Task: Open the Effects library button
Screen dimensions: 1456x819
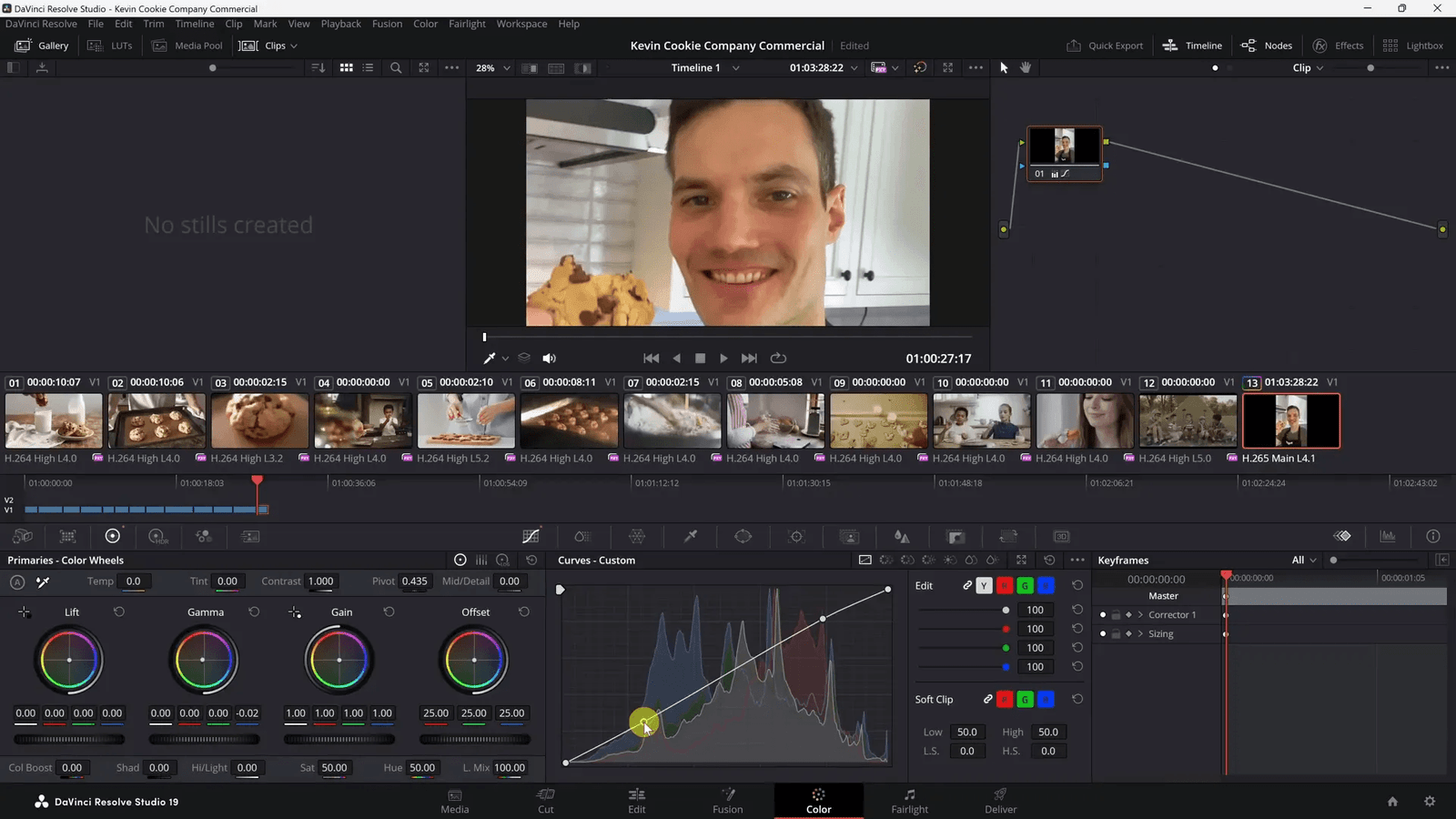Action: [x=1338, y=45]
